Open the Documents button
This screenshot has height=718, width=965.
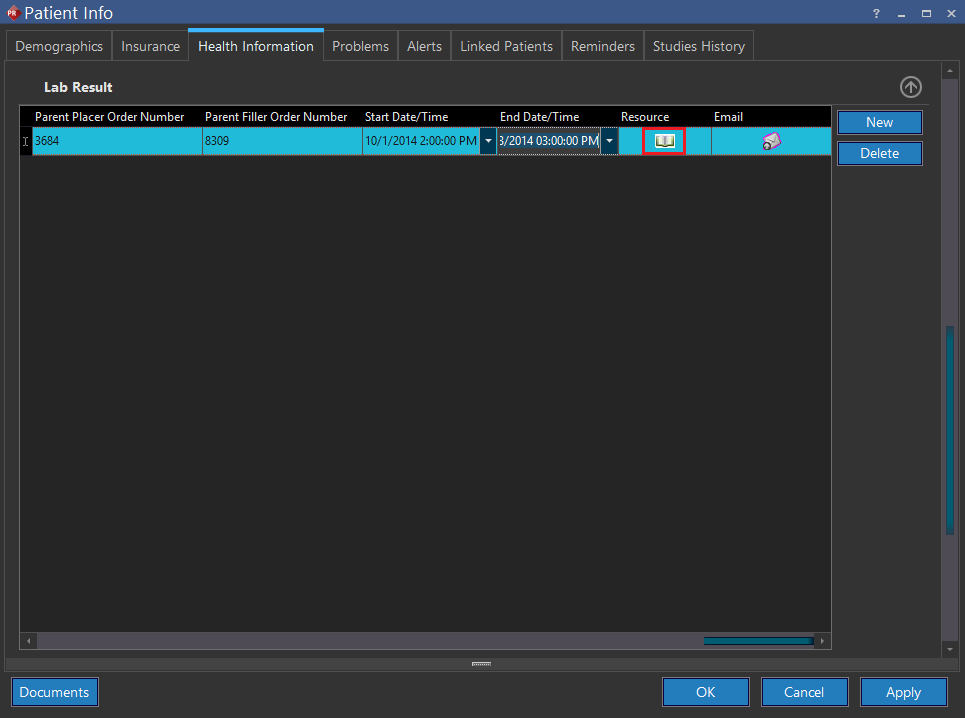pos(55,692)
